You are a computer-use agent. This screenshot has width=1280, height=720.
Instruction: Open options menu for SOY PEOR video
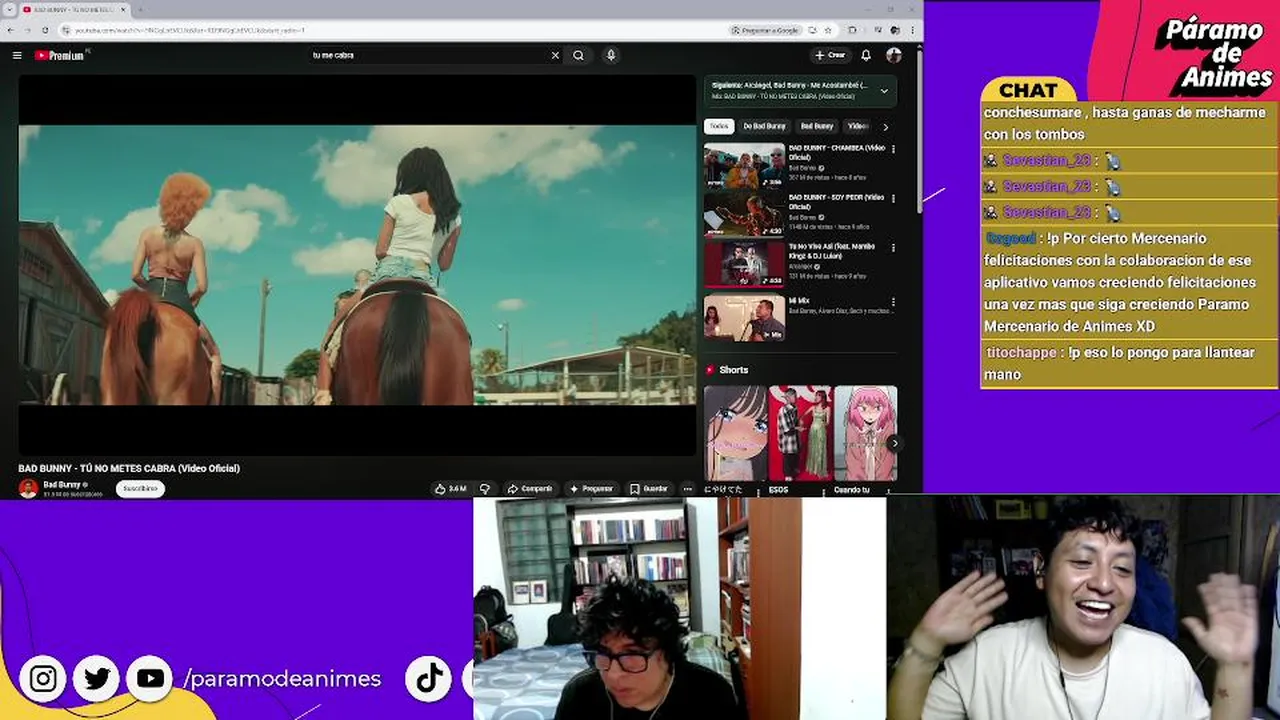coord(893,199)
